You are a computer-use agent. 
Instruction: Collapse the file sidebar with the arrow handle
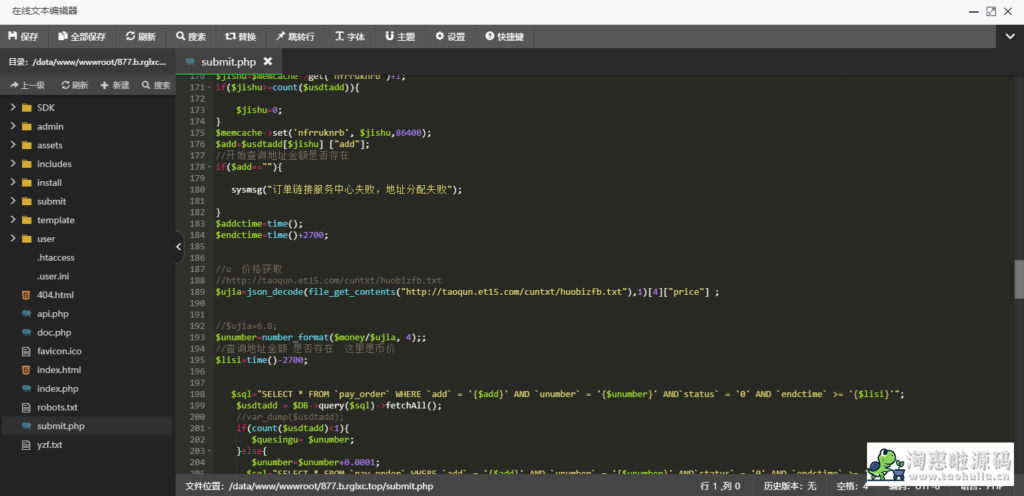(x=179, y=245)
